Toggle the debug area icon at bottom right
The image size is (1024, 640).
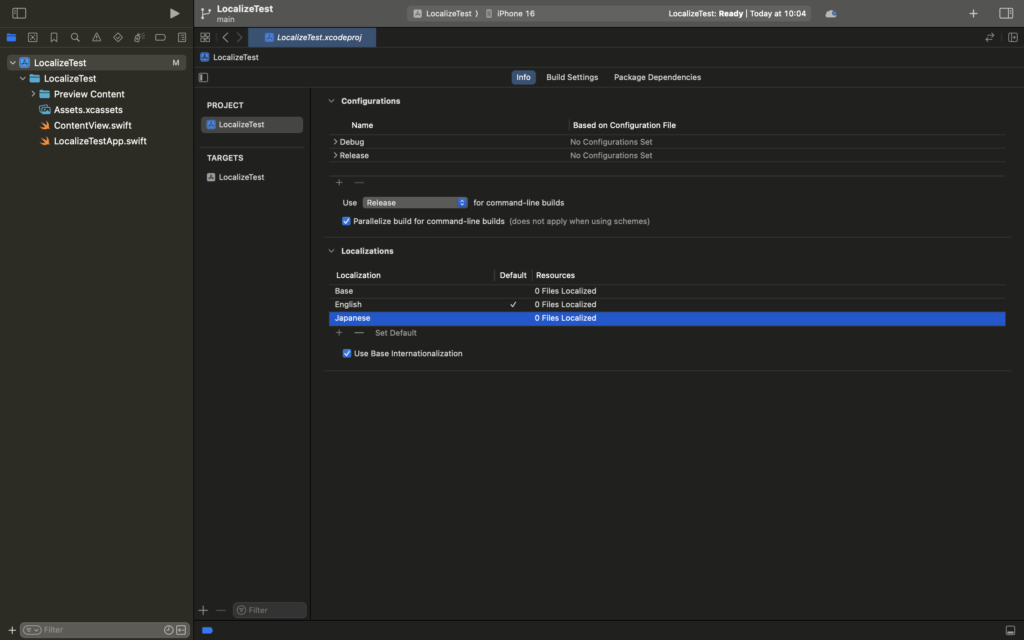(x=1010, y=630)
